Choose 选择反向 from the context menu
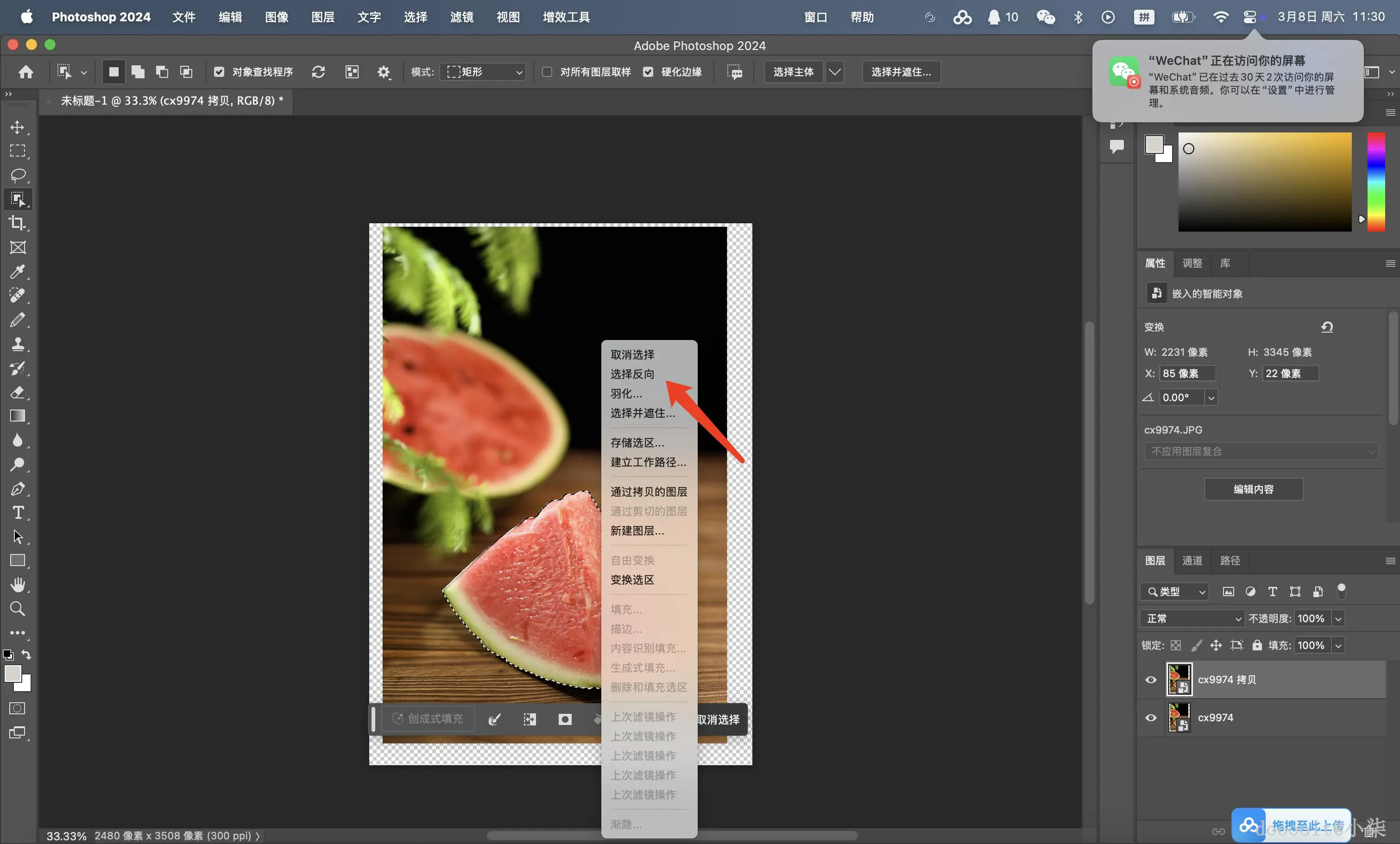1400x844 pixels. pos(632,374)
